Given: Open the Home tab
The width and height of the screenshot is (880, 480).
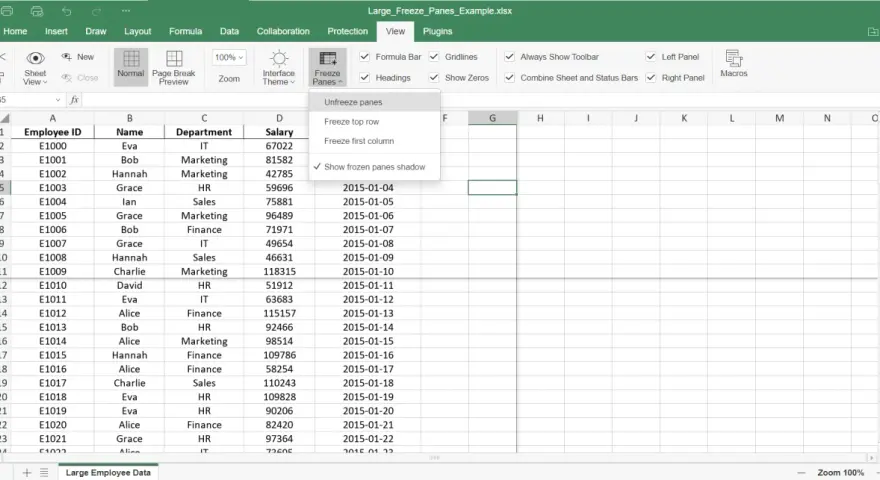Looking at the screenshot, I should [15, 31].
